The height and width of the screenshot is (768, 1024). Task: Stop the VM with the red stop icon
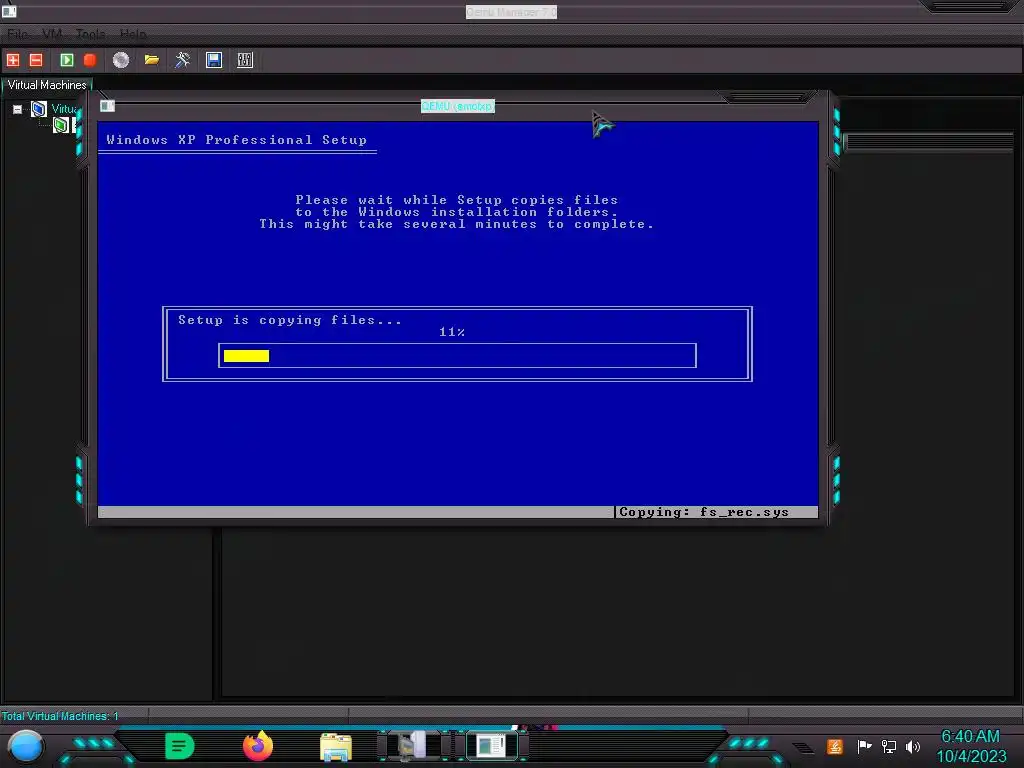[90, 60]
